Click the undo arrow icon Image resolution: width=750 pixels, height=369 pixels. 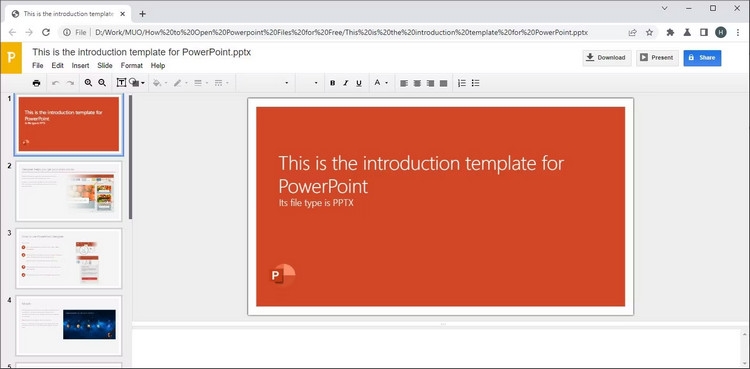(x=55, y=83)
